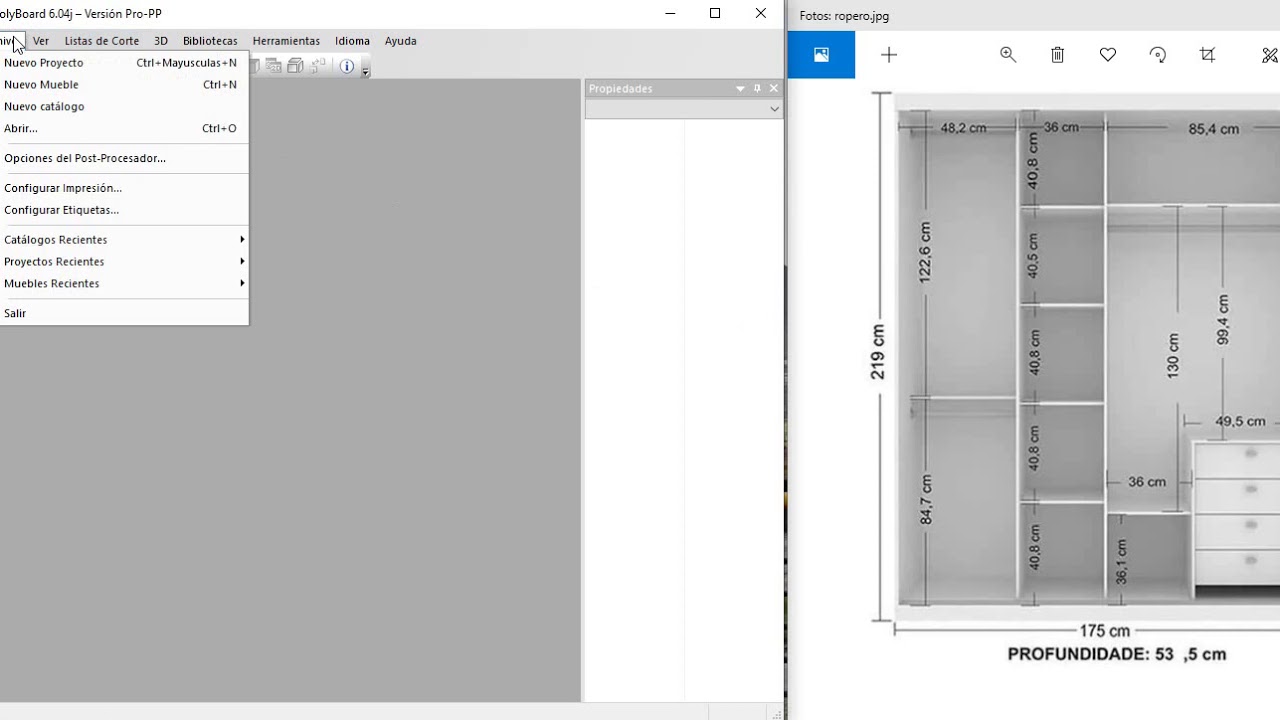Open the Ayuda menu
The width and height of the screenshot is (1280, 720).
click(400, 41)
